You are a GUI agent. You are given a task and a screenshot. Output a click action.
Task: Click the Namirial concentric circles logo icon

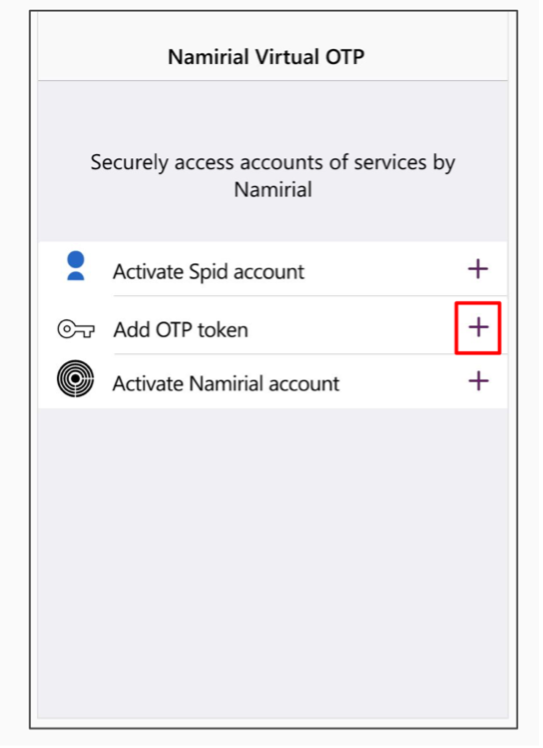pyautogui.click(x=75, y=379)
